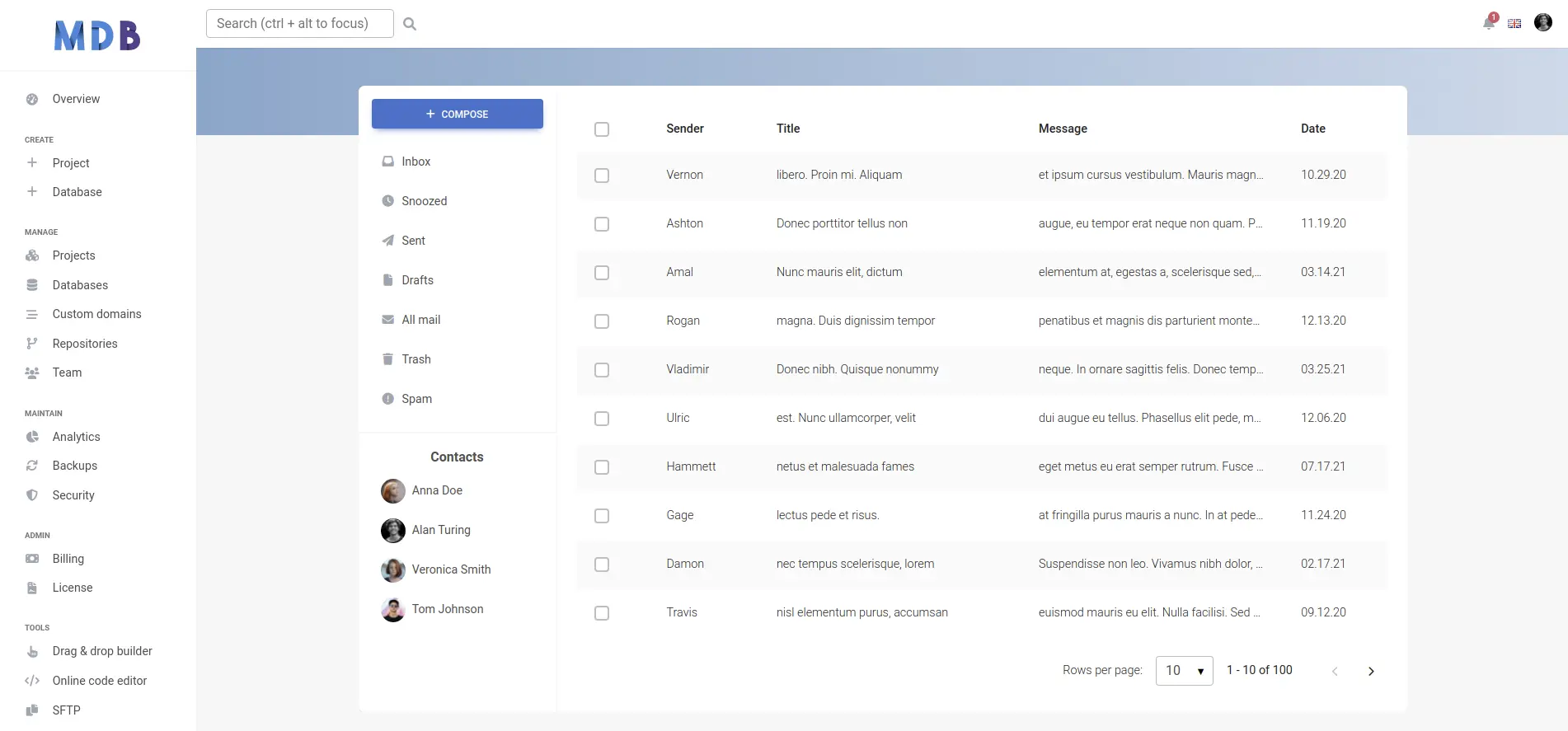Open message titled 'lectus pede et risus.'

pos(828,515)
